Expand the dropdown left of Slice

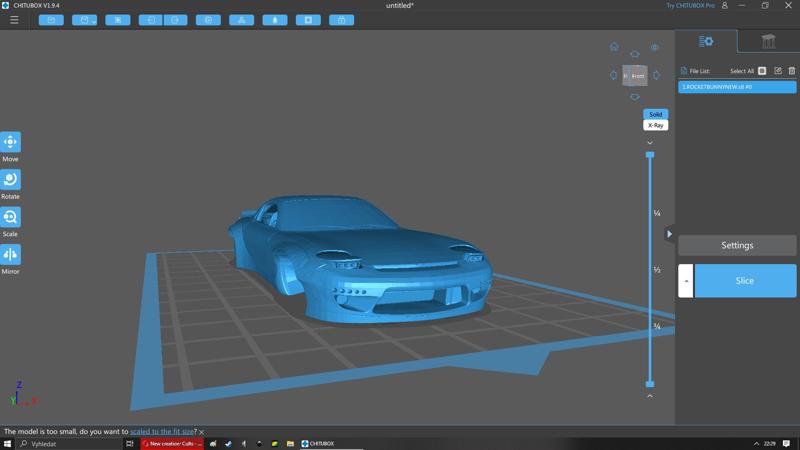686,281
